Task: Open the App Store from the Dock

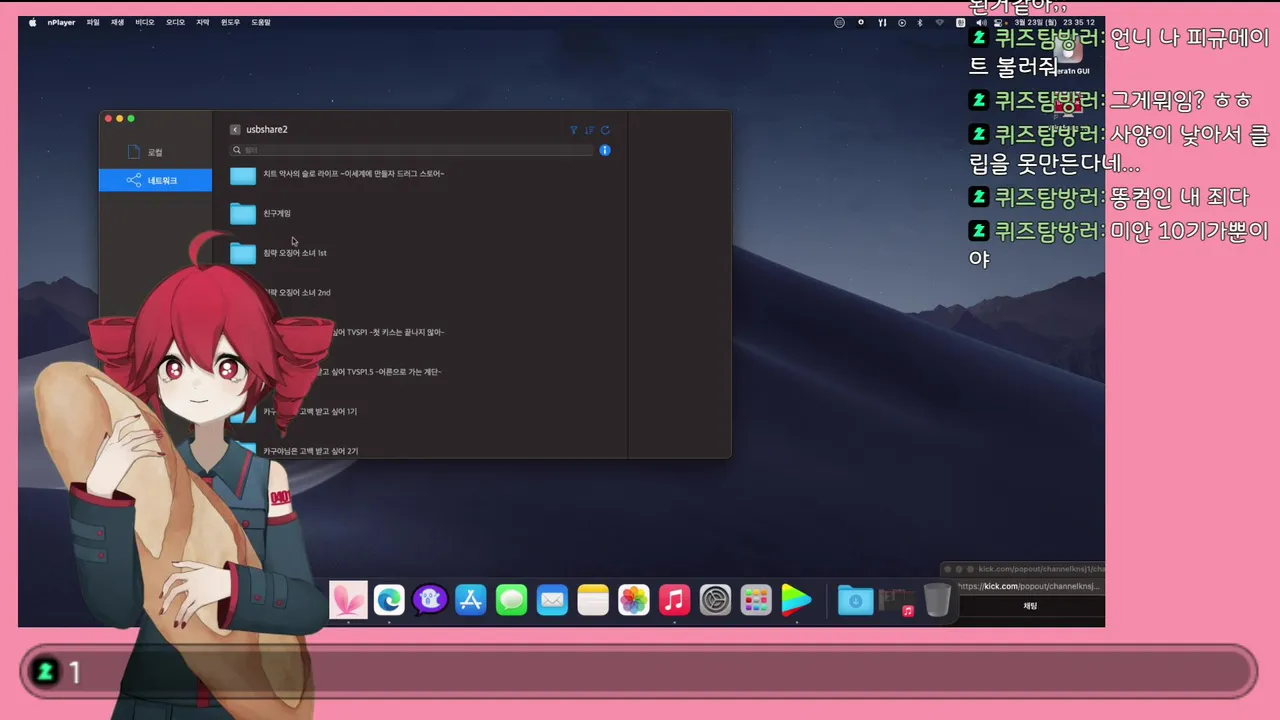Action: click(471, 600)
